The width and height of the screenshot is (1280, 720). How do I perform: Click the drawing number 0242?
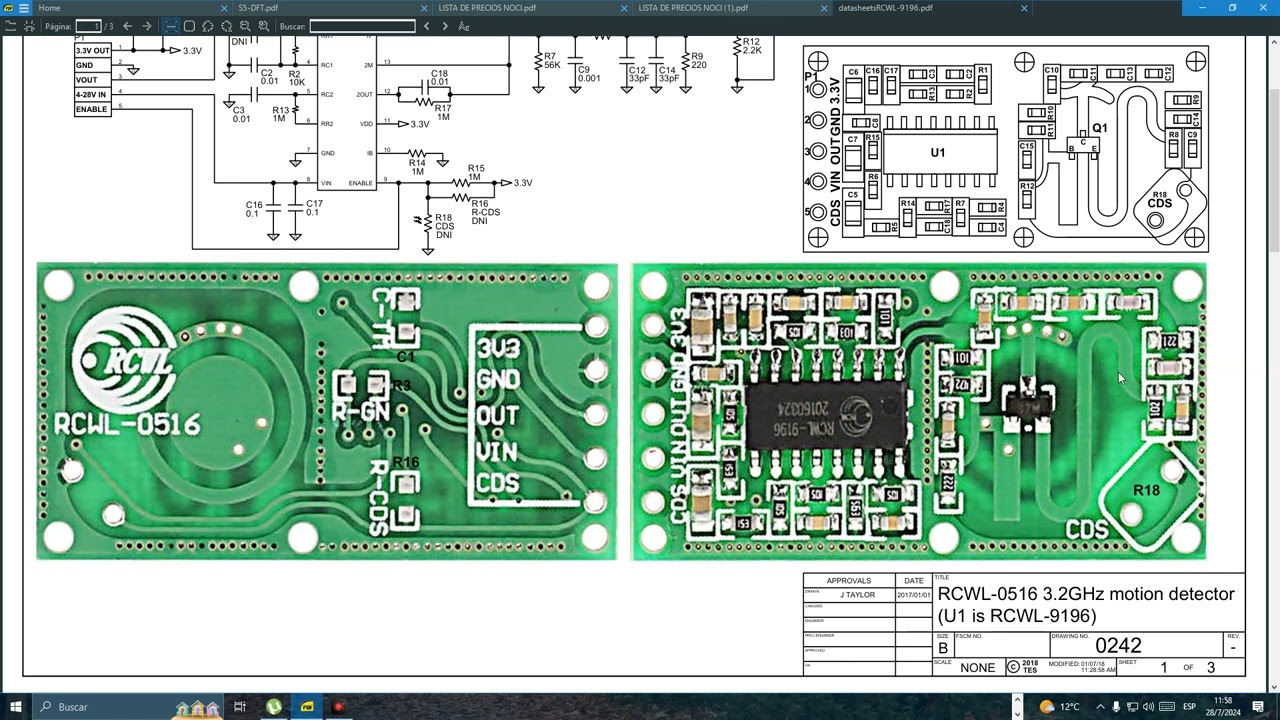pos(1118,646)
